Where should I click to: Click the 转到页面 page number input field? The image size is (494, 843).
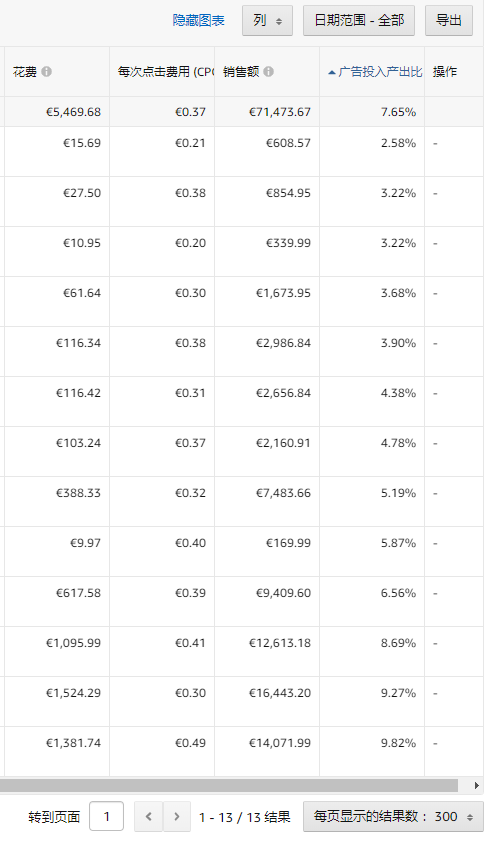(106, 816)
